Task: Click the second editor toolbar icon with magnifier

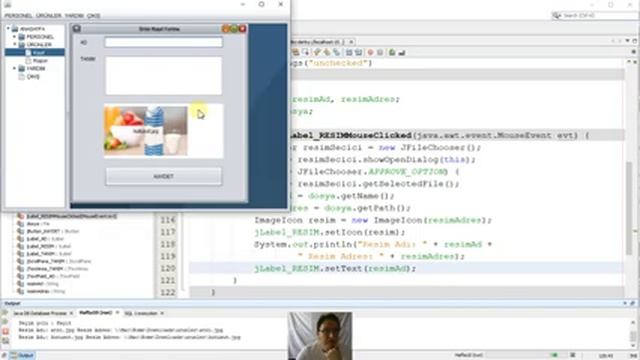Action: [x=305, y=52]
